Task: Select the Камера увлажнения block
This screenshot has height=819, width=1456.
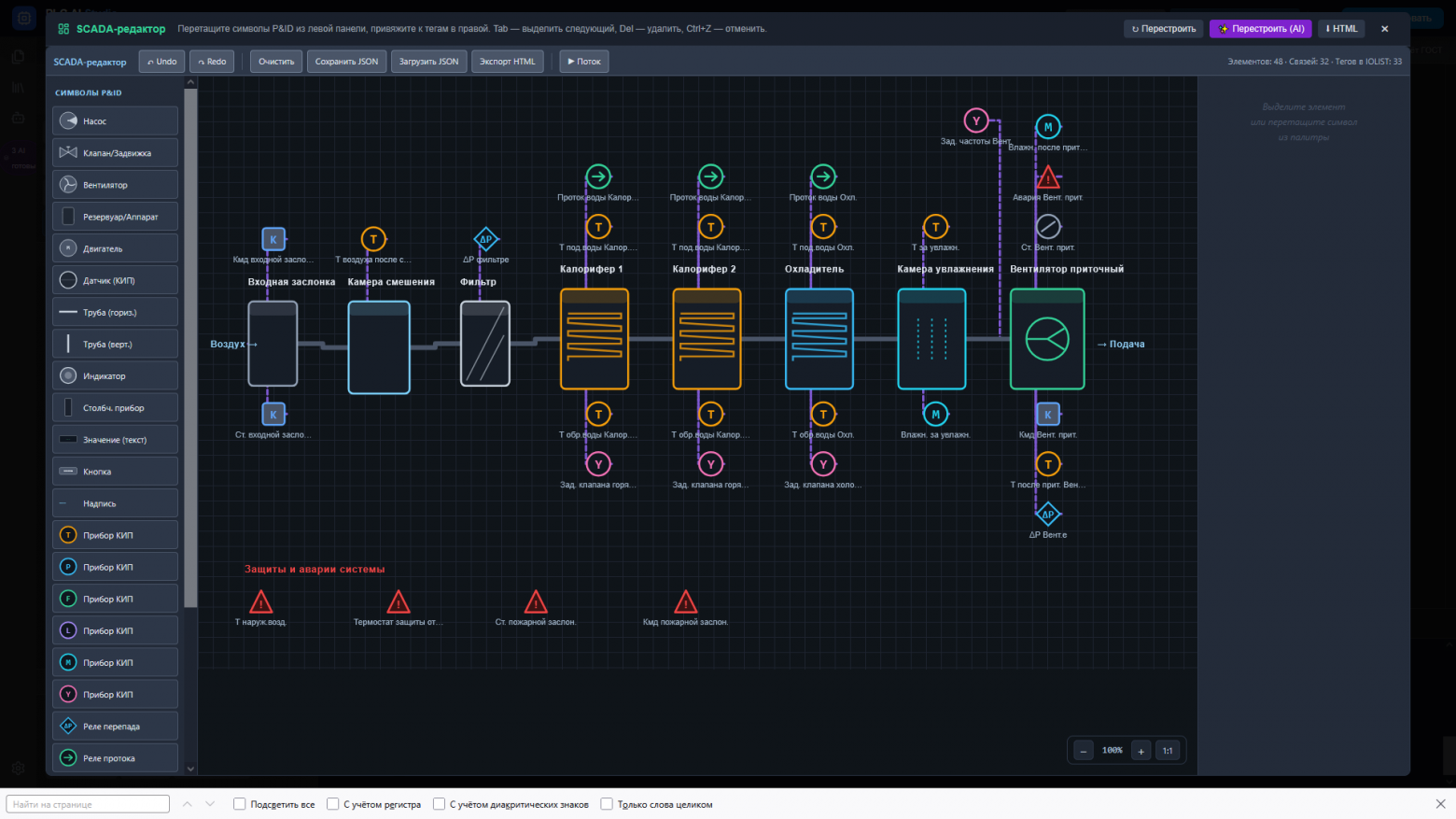Action: coord(931,339)
